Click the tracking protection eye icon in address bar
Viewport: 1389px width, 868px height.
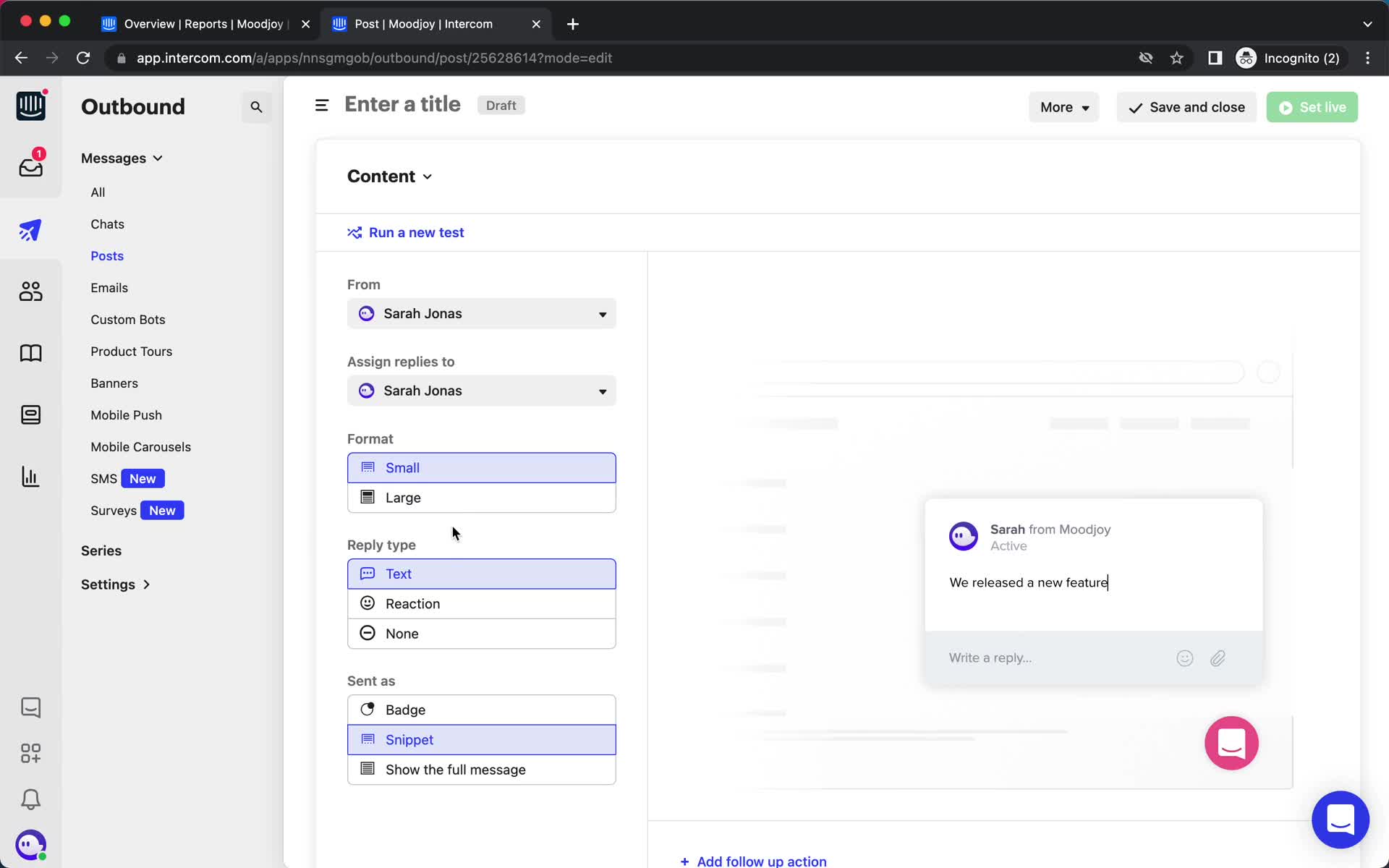[x=1145, y=58]
